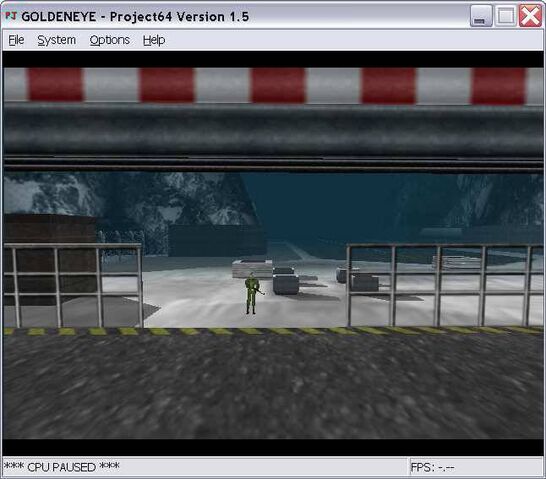Screen dimensions: 546x479
Task: Click the green camouflage soldier in the viewport
Action: tap(252, 293)
